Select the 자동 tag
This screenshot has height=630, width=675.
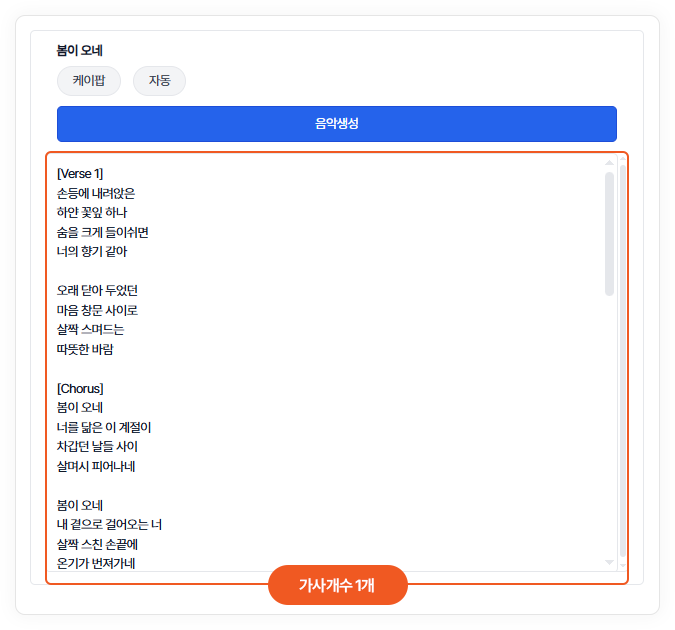click(159, 81)
